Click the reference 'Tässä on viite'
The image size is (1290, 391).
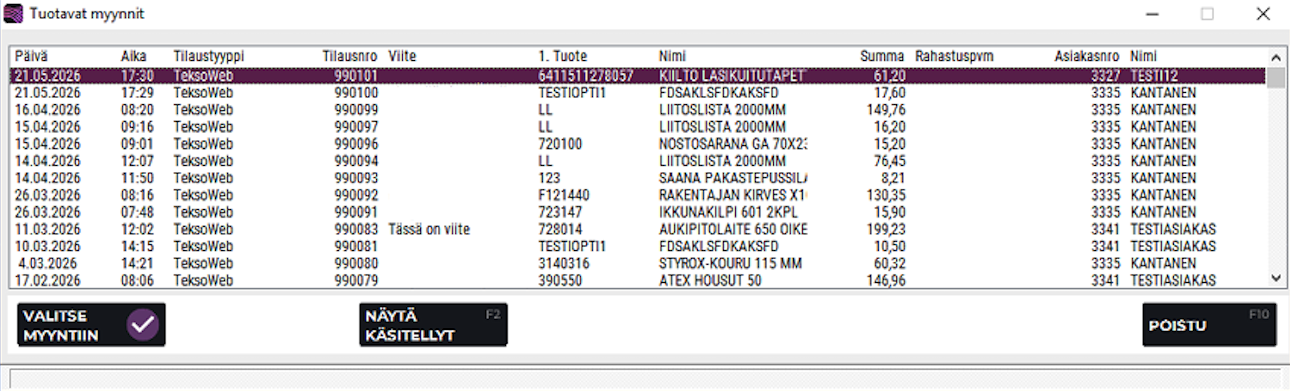point(429,229)
